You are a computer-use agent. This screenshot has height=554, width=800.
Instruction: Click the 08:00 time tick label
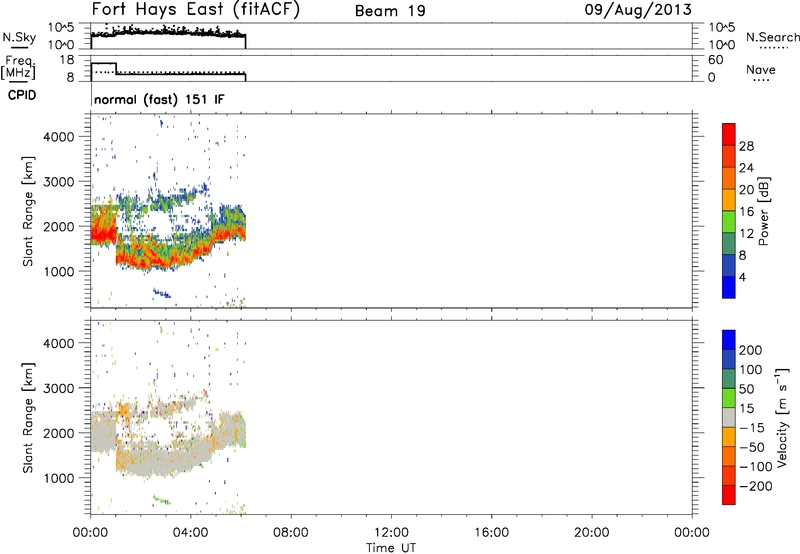point(291,533)
